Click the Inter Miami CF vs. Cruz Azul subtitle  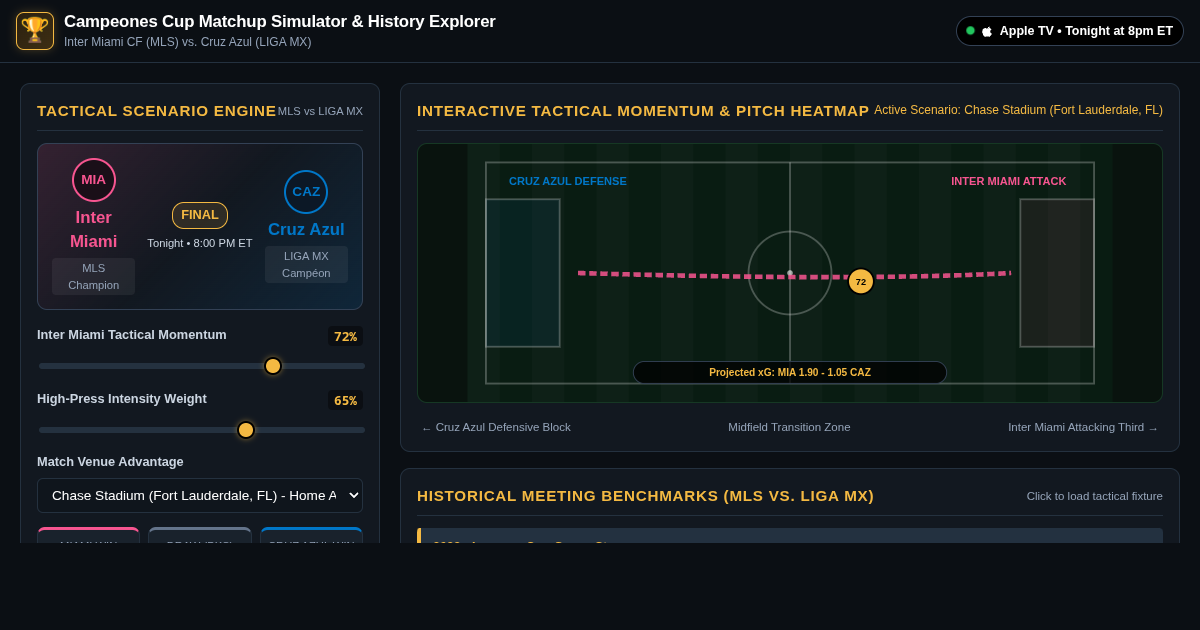pos(188,42)
